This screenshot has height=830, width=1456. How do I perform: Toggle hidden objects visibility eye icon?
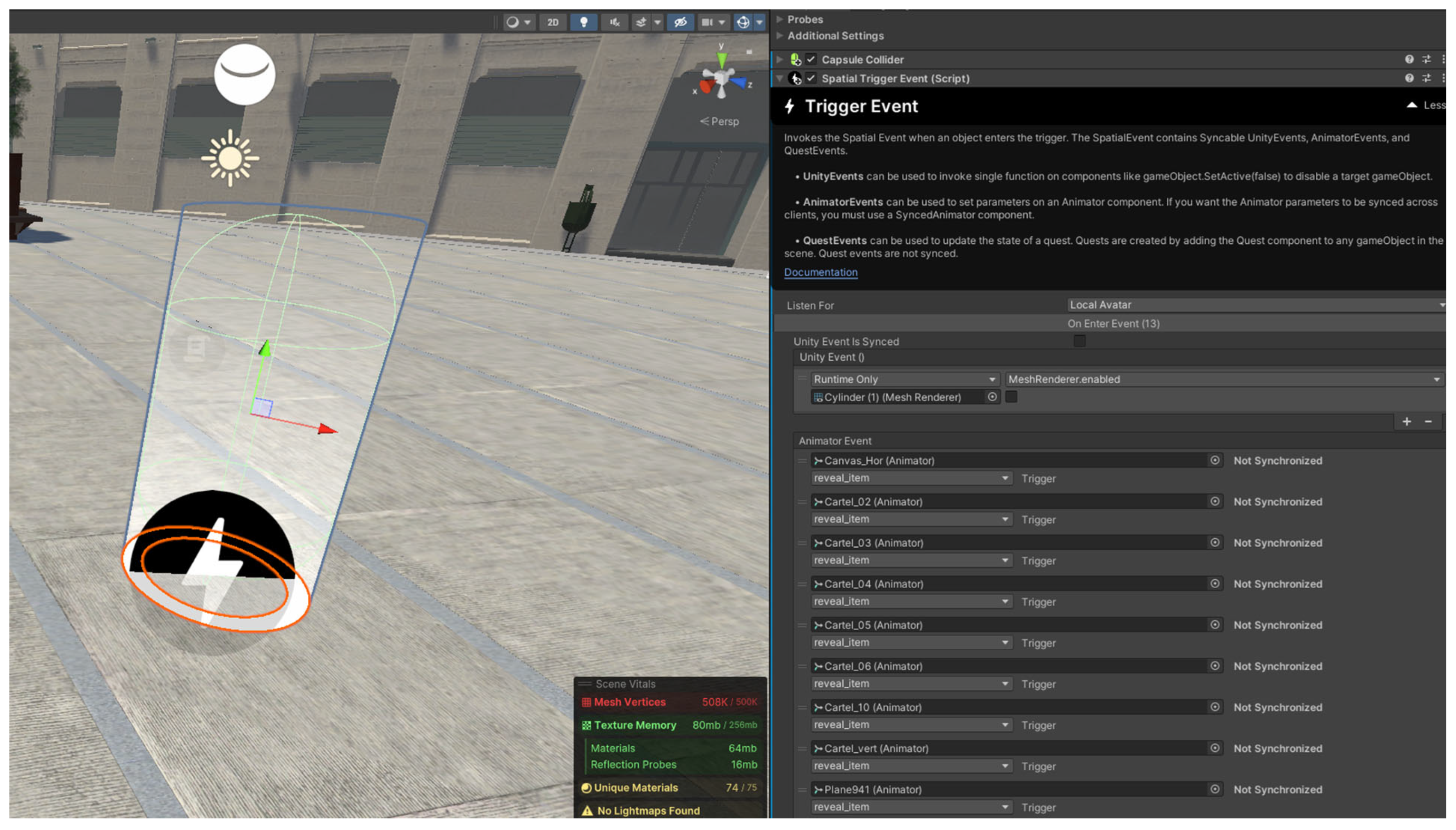coord(680,22)
